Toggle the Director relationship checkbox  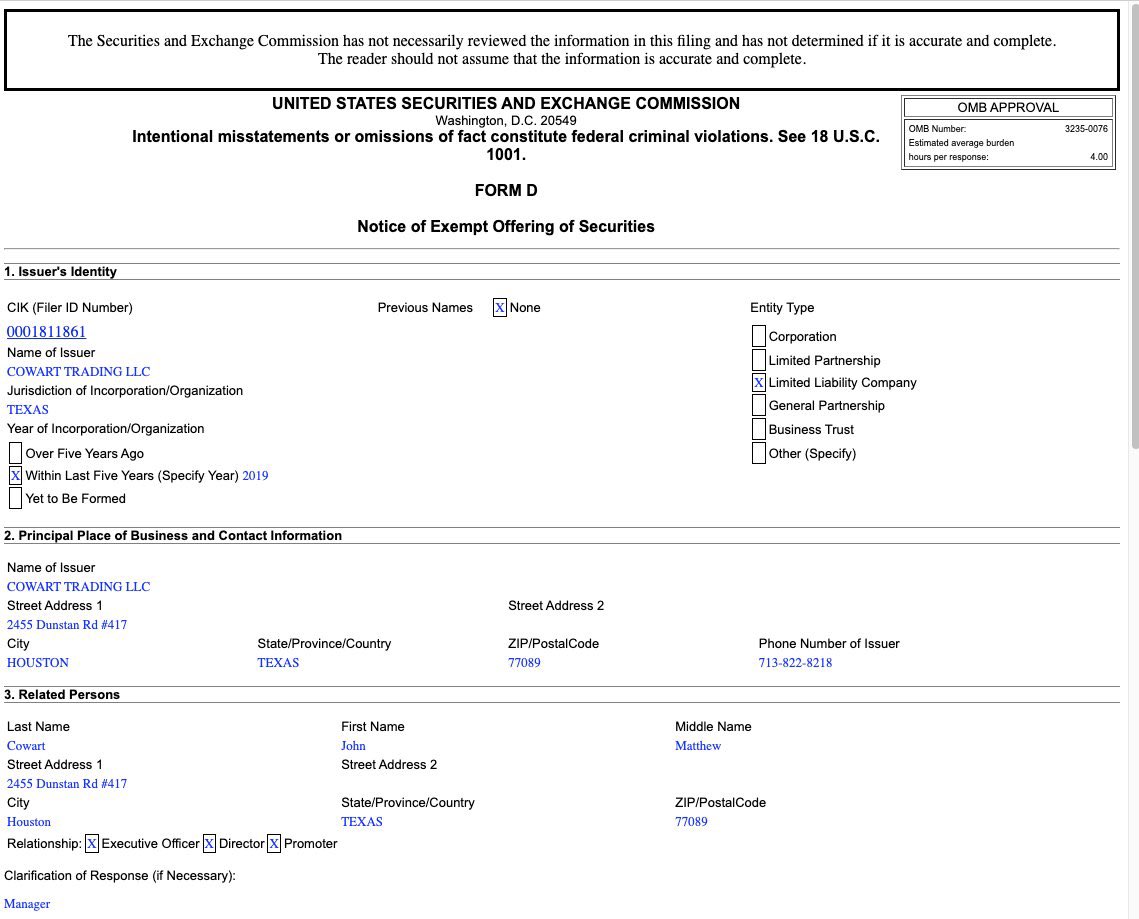tap(209, 843)
